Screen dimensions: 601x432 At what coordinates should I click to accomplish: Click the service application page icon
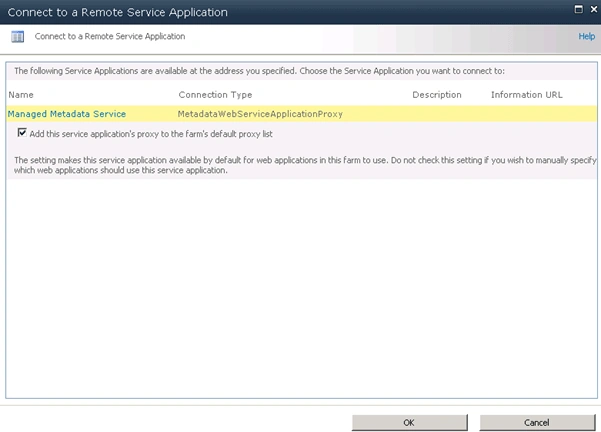[x=17, y=37]
